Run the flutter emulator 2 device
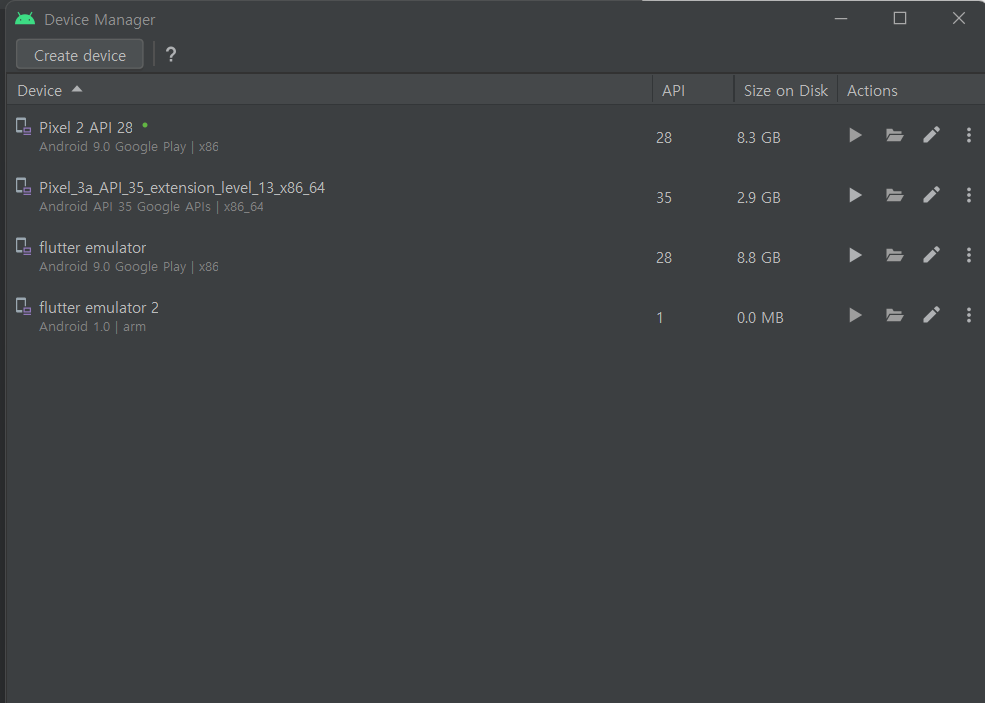Viewport: 985px width, 703px height. tap(855, 315)
